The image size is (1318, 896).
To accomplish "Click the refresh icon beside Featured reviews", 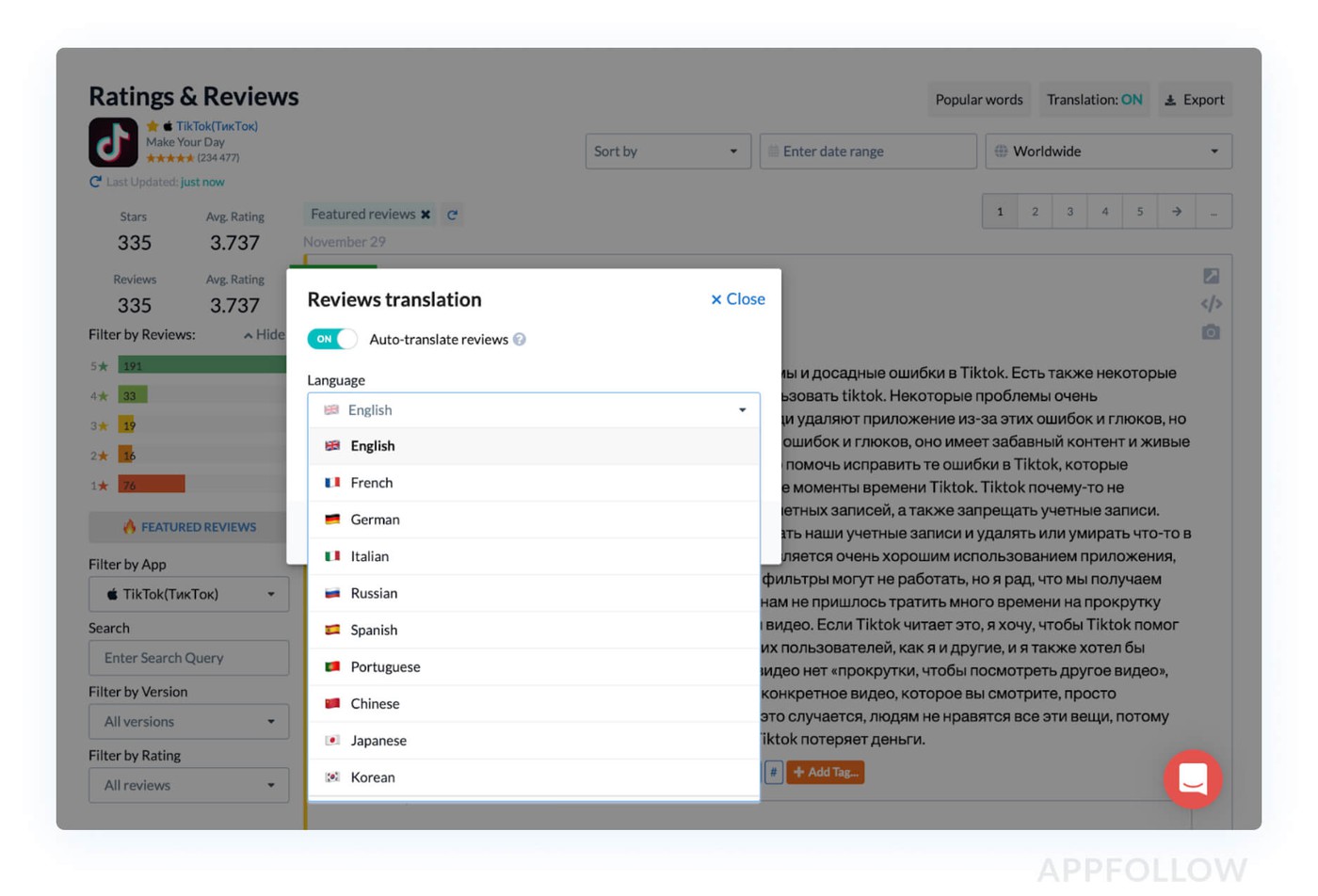I will (x=453, y=215).
